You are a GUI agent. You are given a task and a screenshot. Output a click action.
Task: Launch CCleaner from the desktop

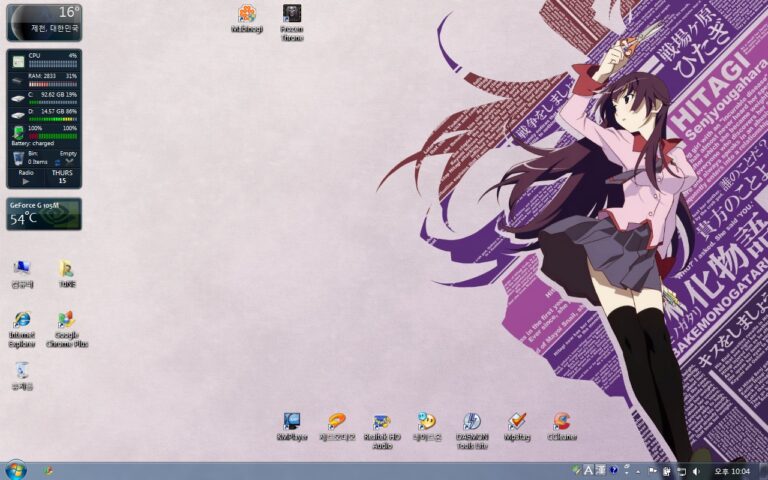(562, 426)
